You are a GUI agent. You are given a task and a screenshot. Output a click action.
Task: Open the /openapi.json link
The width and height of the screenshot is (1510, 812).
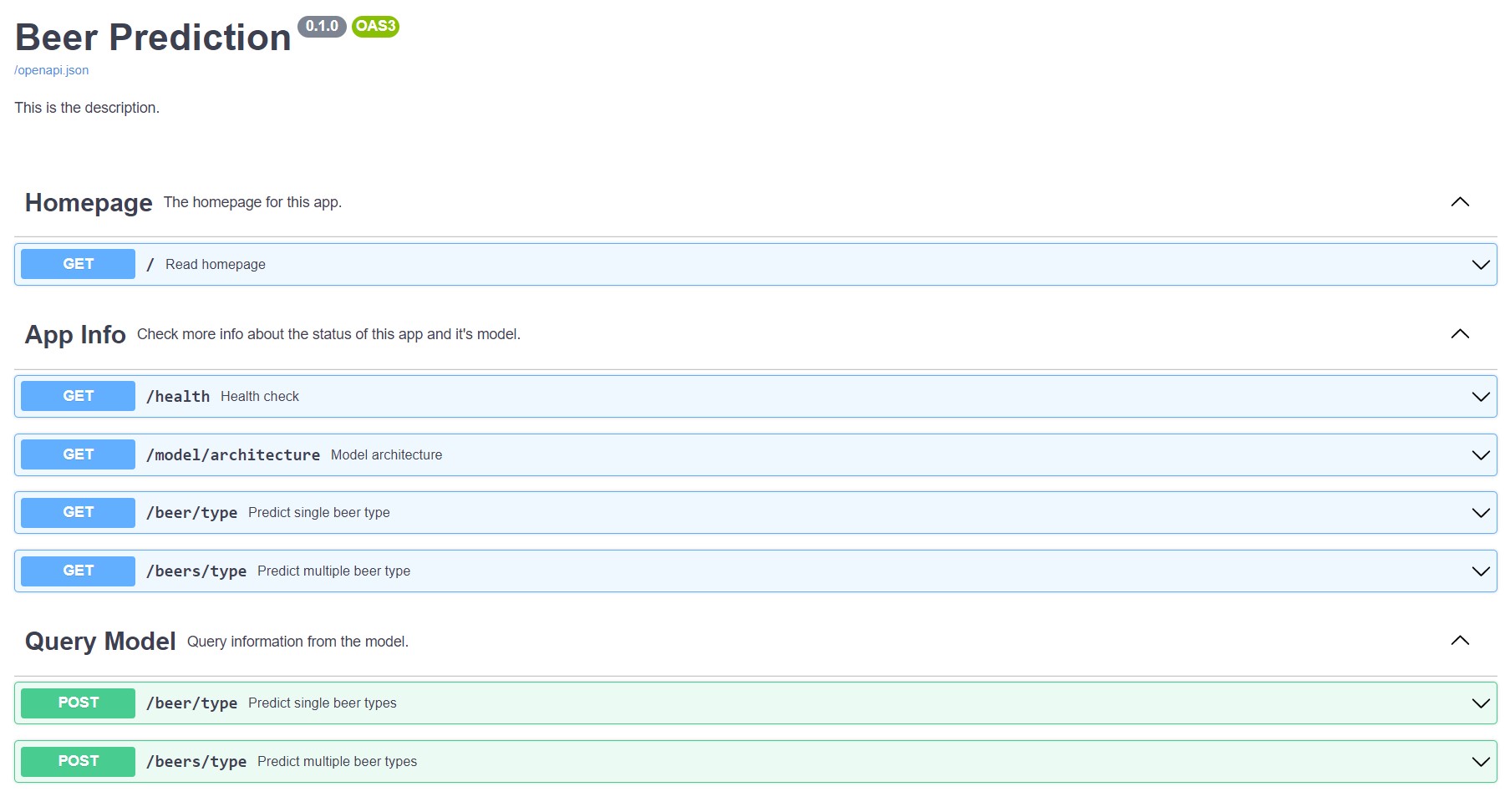coord(52,70)
